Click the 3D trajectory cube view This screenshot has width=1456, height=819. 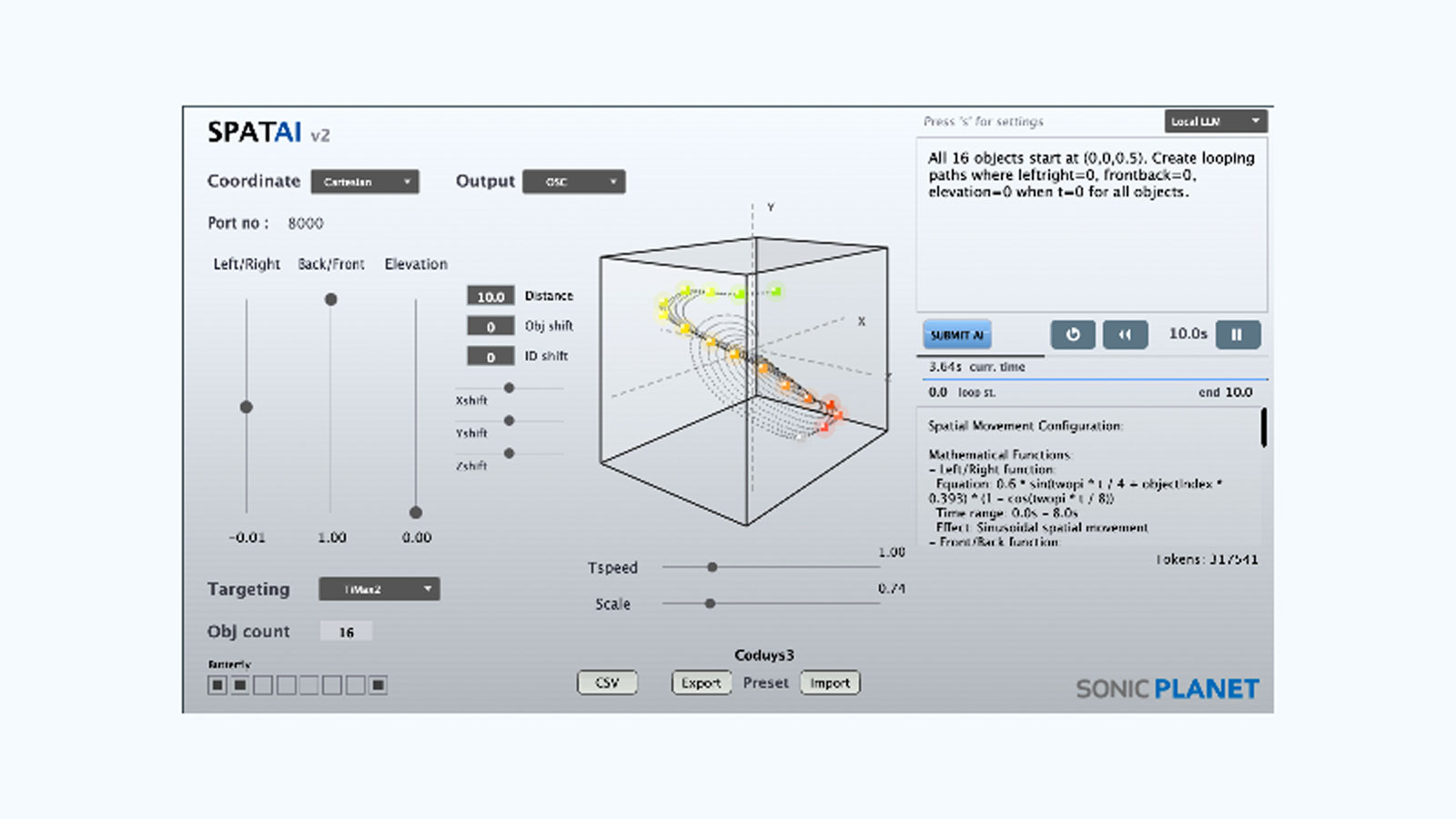tap(744, 382)
